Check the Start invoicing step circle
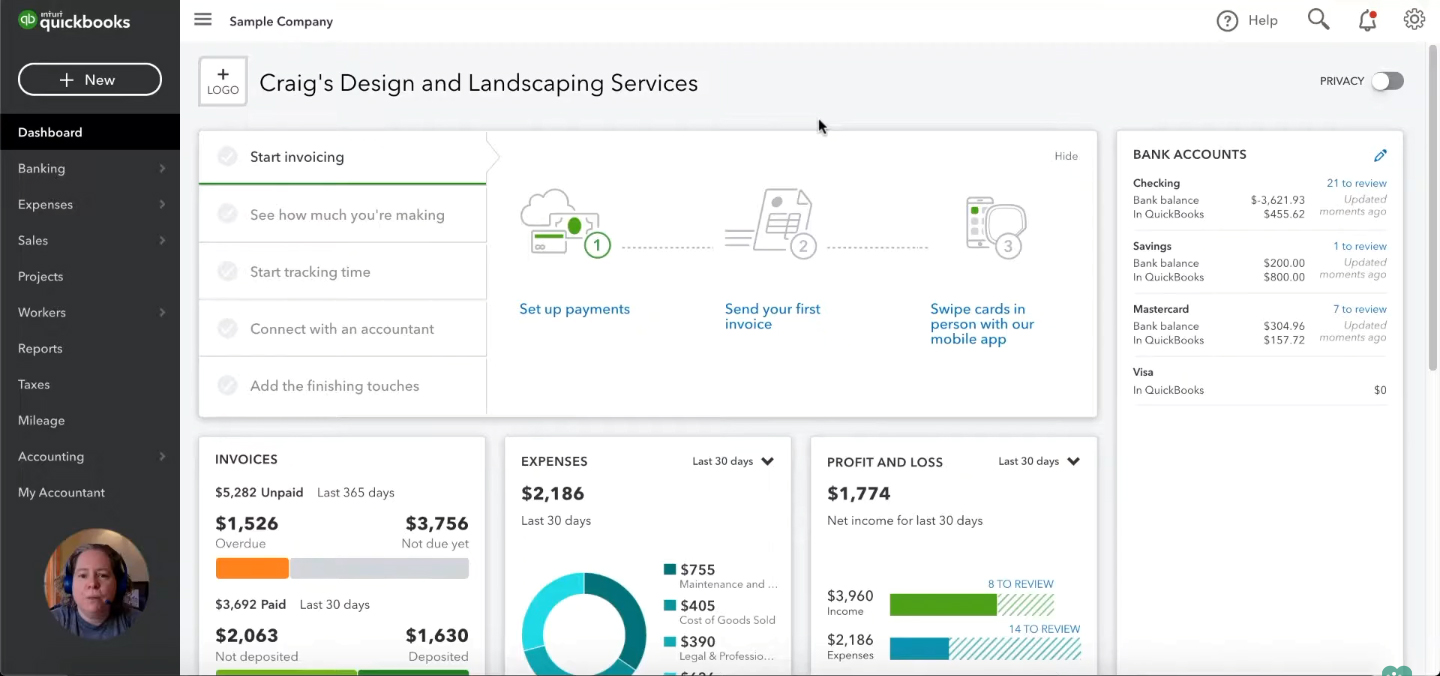Screen dimensions: 1440x676 228,157
